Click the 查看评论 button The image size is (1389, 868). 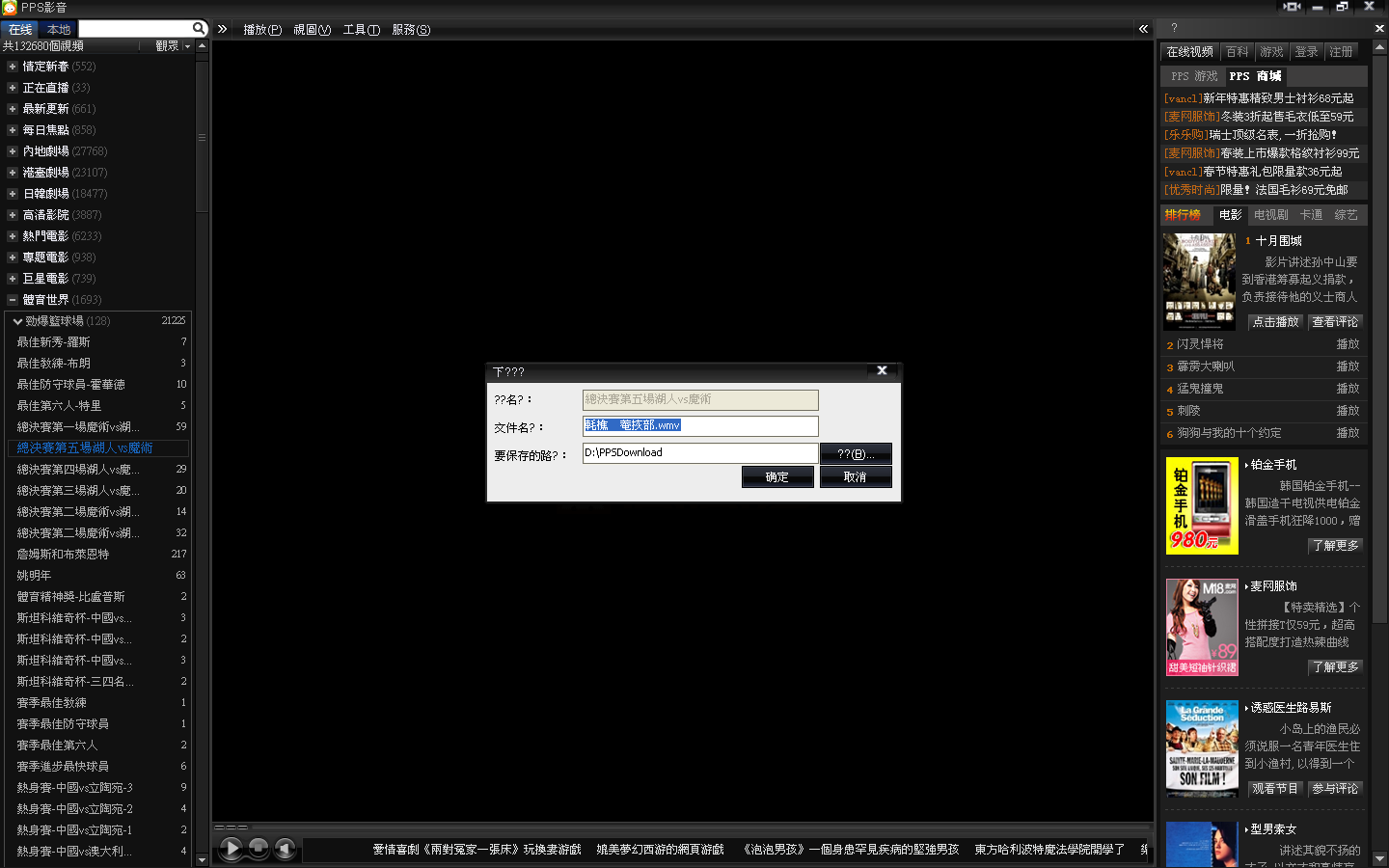1335,322
